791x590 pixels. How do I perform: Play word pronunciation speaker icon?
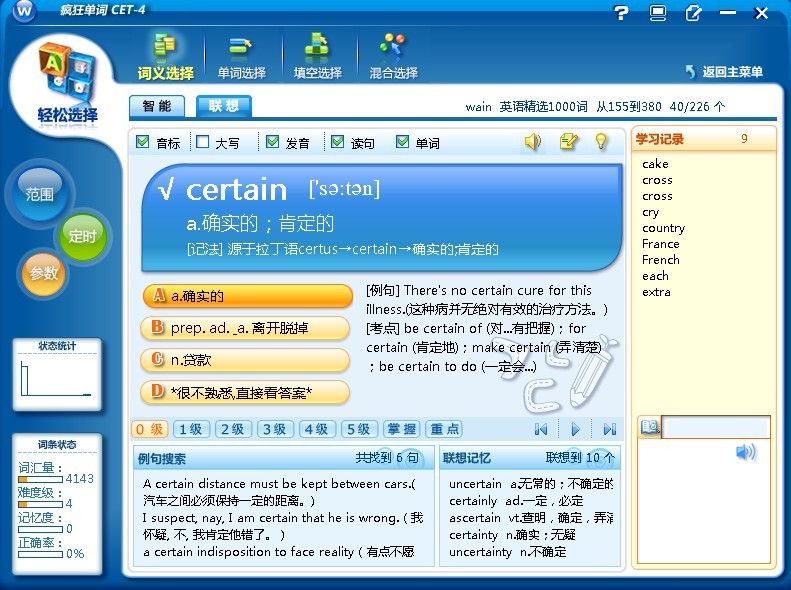(x=533, y=142)
